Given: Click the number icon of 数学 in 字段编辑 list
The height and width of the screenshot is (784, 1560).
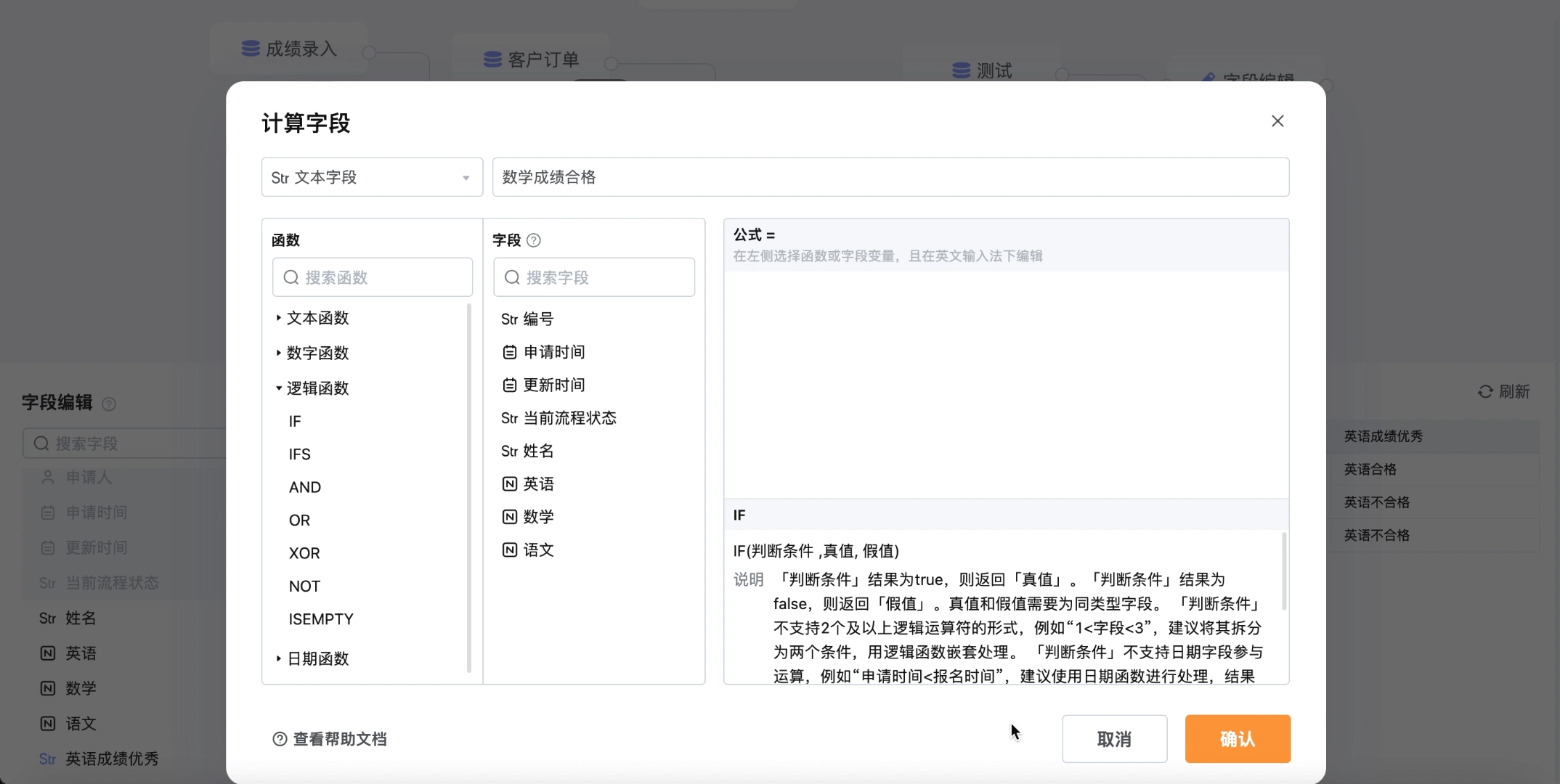Looking at the screenshot, I should click(48, 688).
